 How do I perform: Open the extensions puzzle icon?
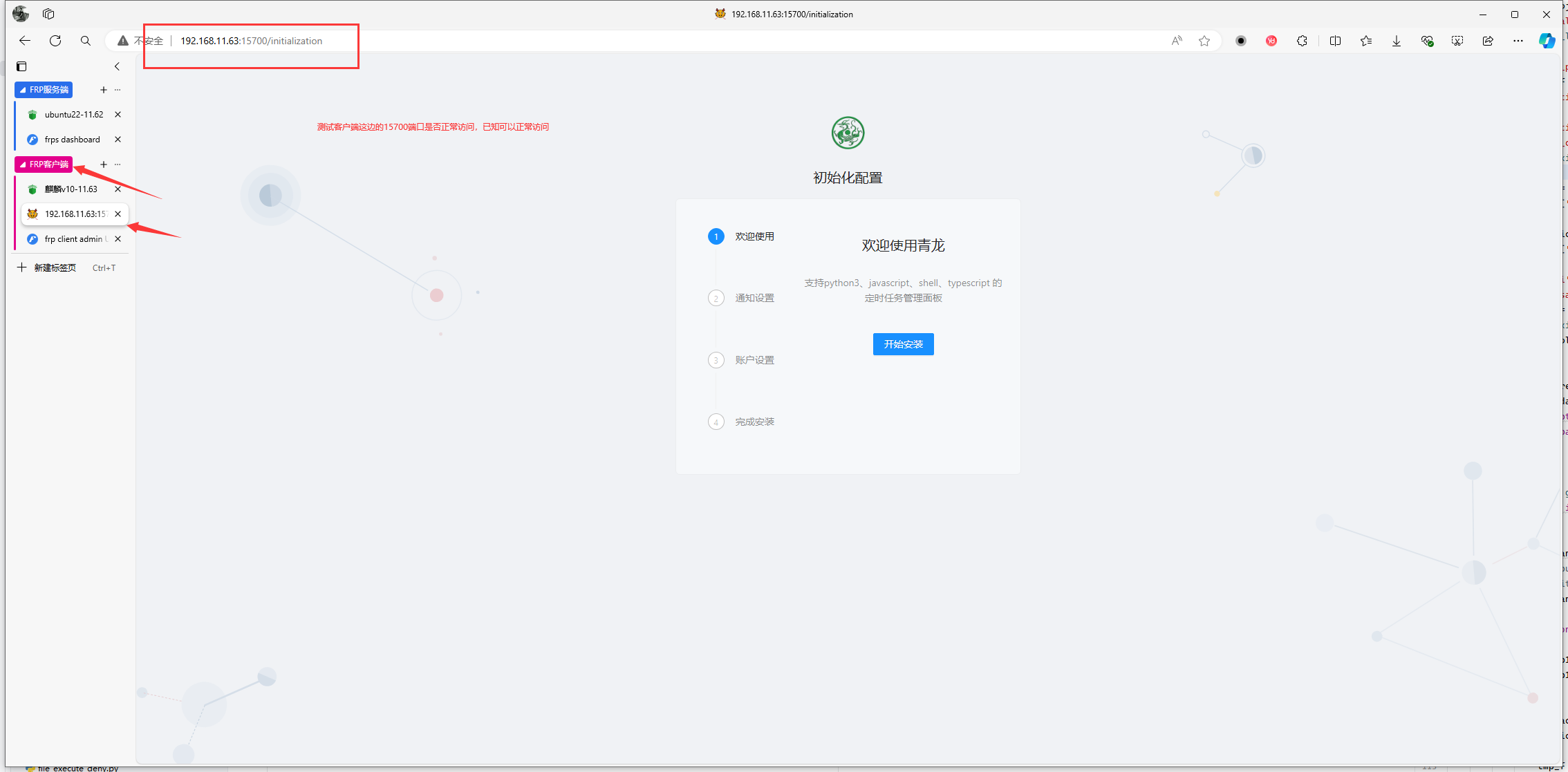click(1302, 41)
